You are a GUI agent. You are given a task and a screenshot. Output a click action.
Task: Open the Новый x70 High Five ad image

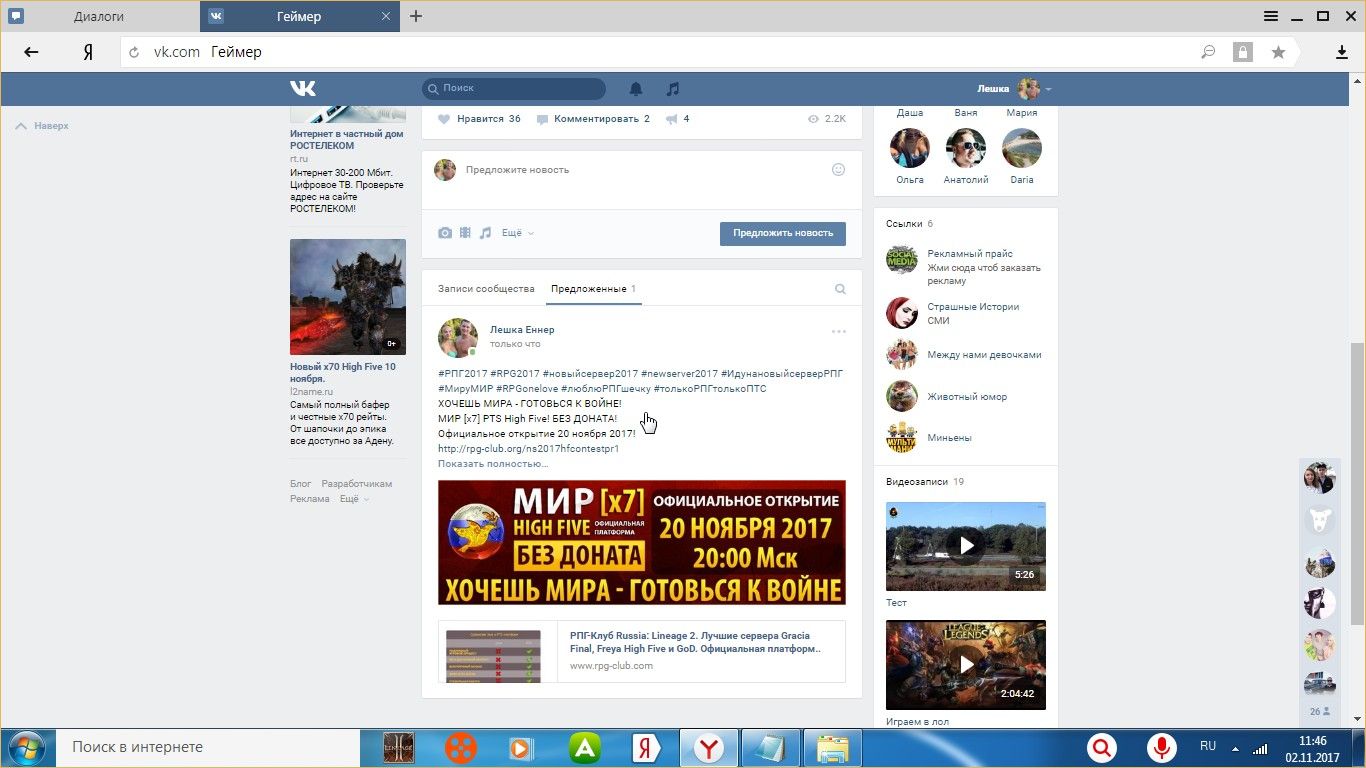click(348, 297)
